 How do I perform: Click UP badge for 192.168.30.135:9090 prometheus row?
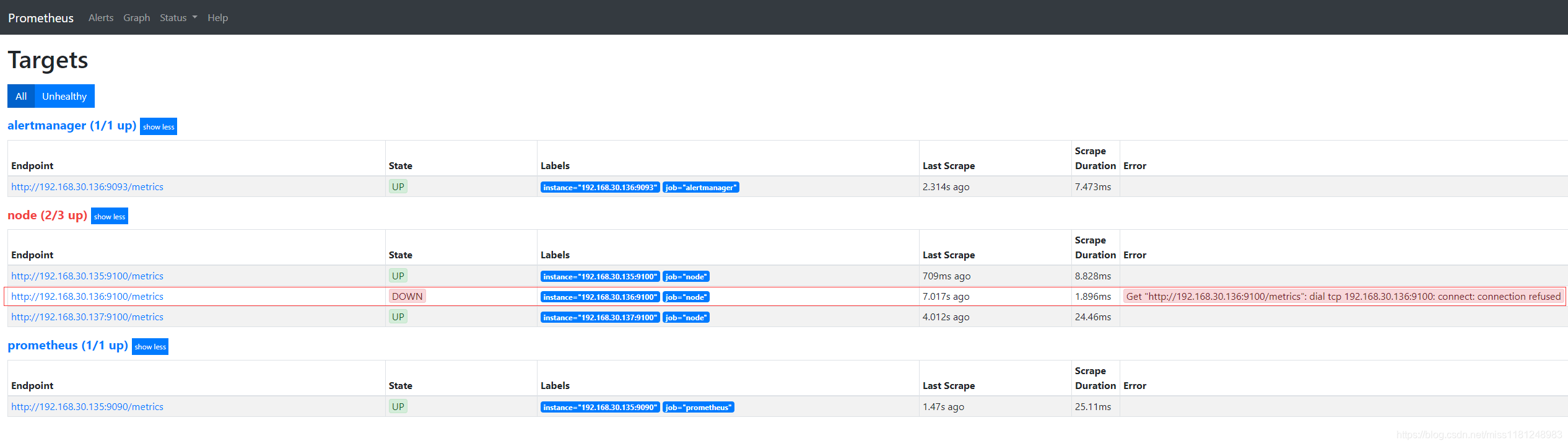(398, 407)
